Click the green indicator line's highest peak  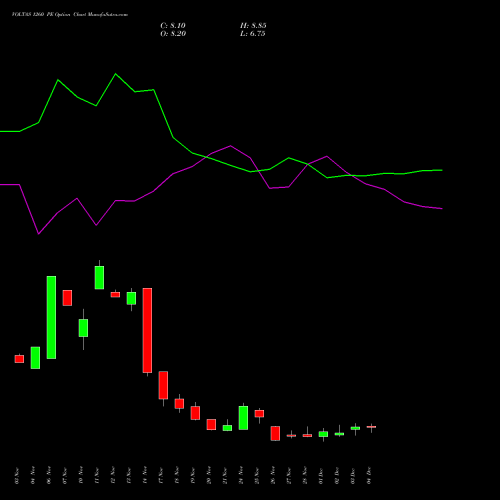click(x=115, y=74)
